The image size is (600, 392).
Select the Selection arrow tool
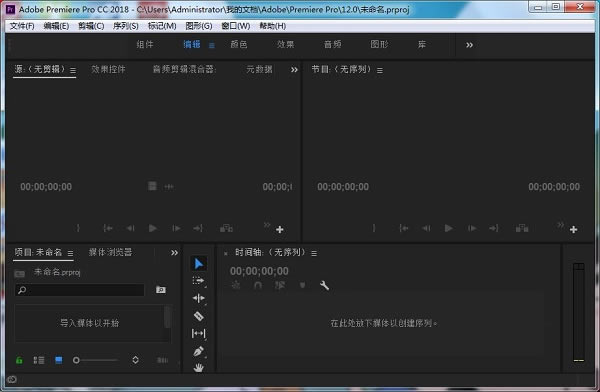point(199,263)
